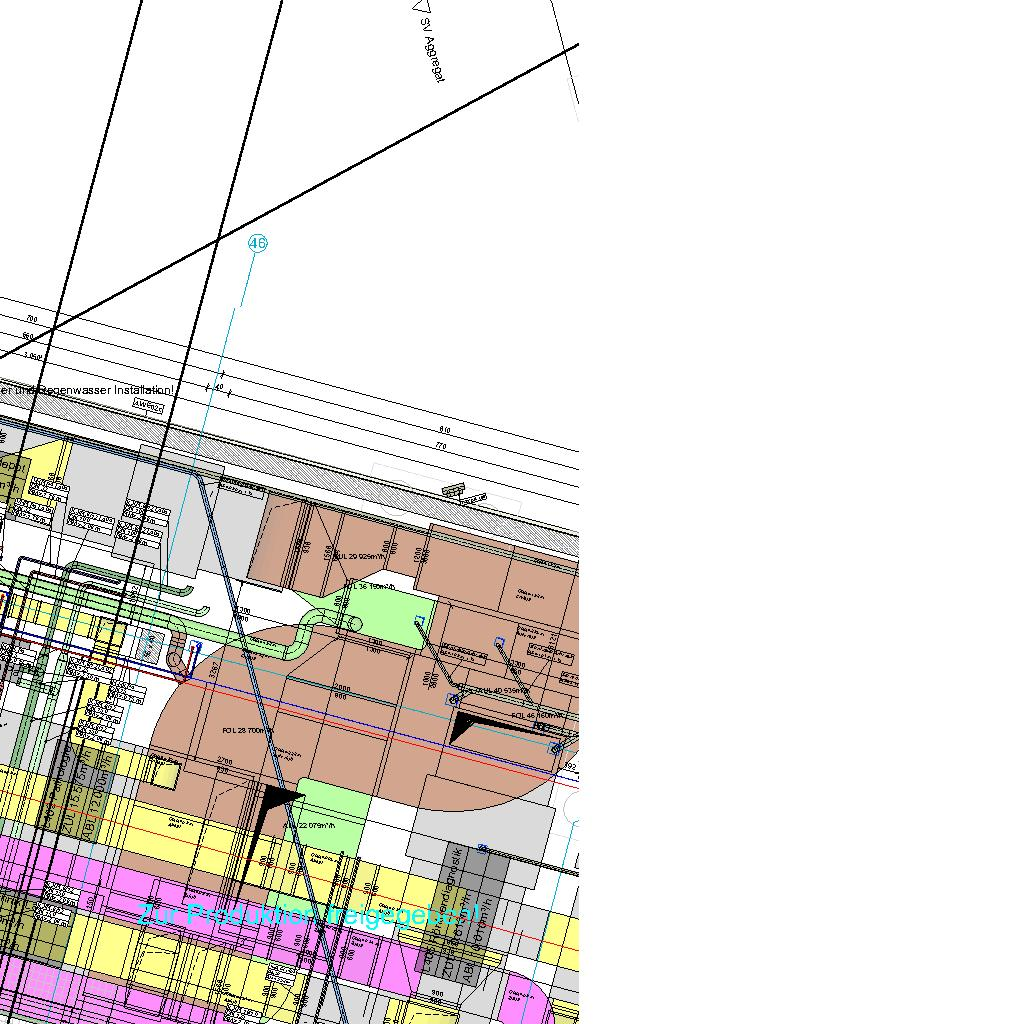Screen dimensions: 1024x1024
Task: Click the AW5025 tag box
Action: point(148,406)
